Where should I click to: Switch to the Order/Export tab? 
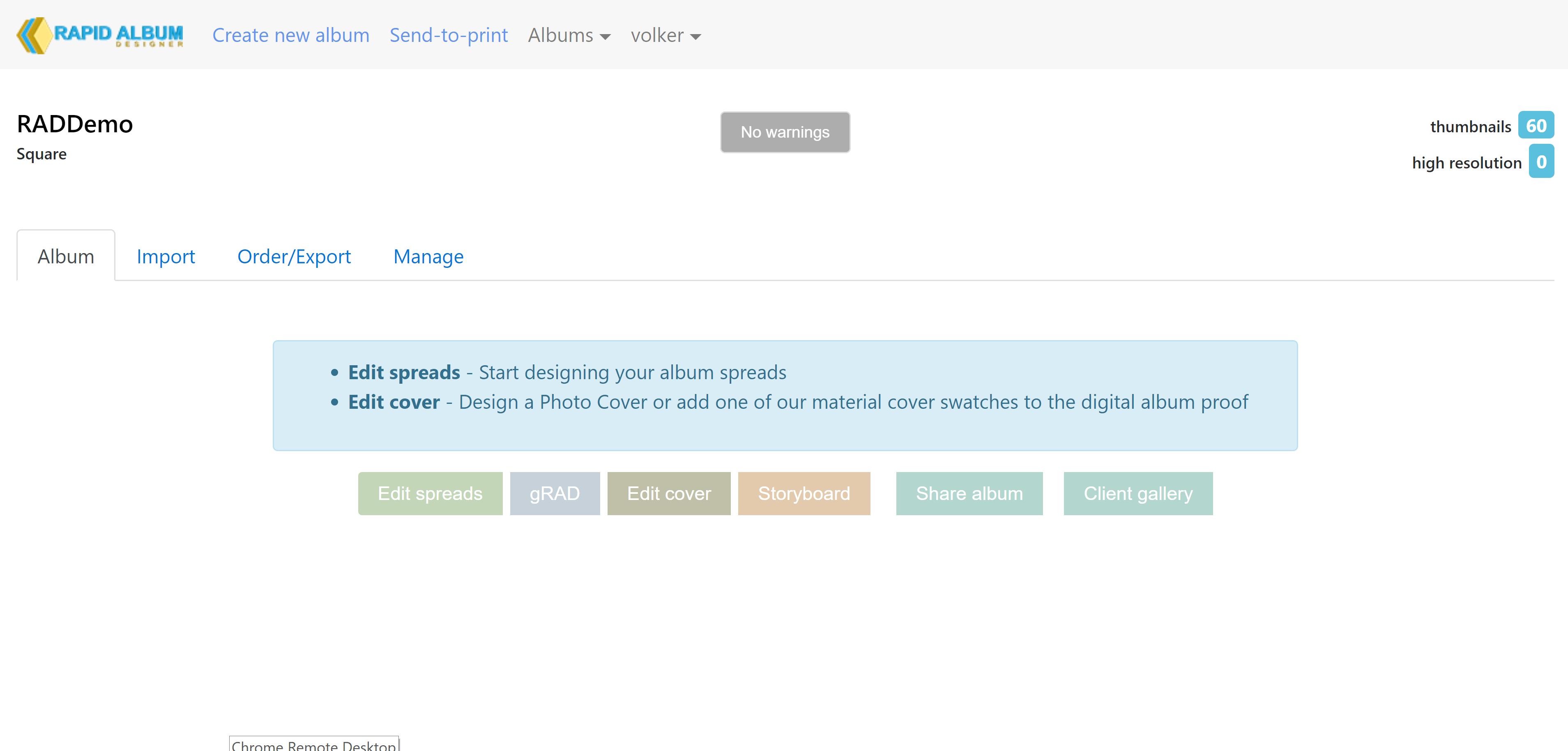click(x=294, y=256)
